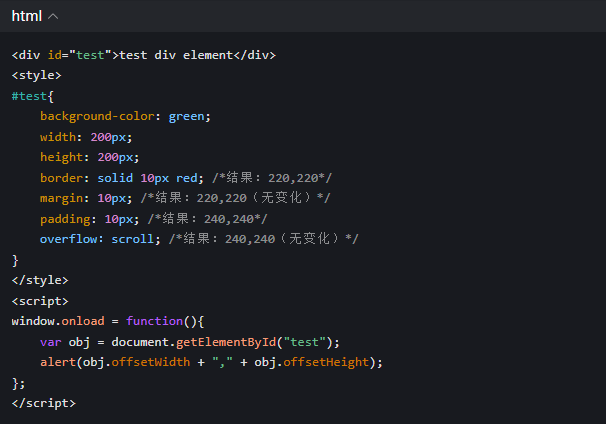Collapse the html code block chevron

(53, 16)
